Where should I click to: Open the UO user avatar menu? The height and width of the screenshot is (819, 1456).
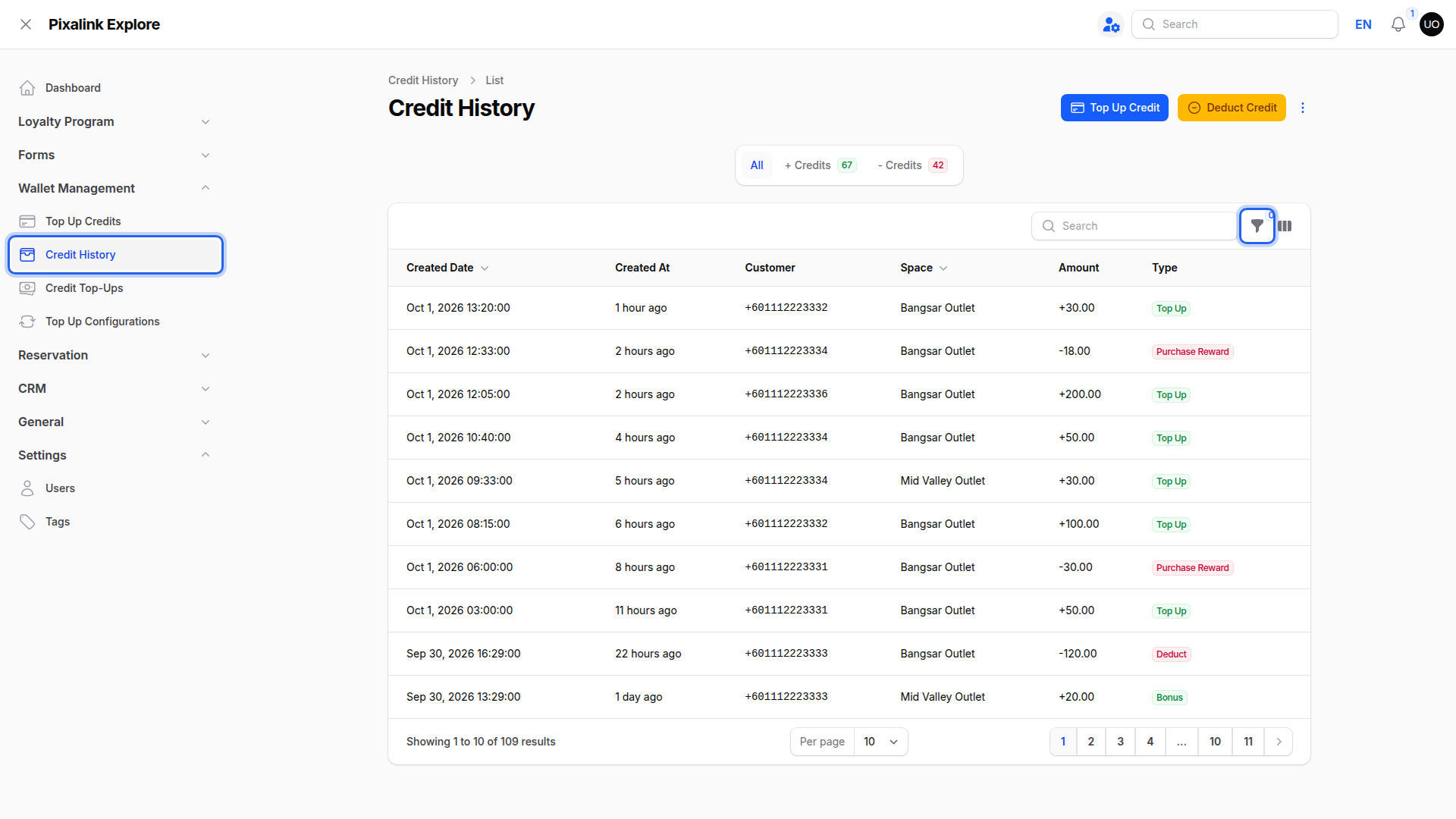[1431, 24]
